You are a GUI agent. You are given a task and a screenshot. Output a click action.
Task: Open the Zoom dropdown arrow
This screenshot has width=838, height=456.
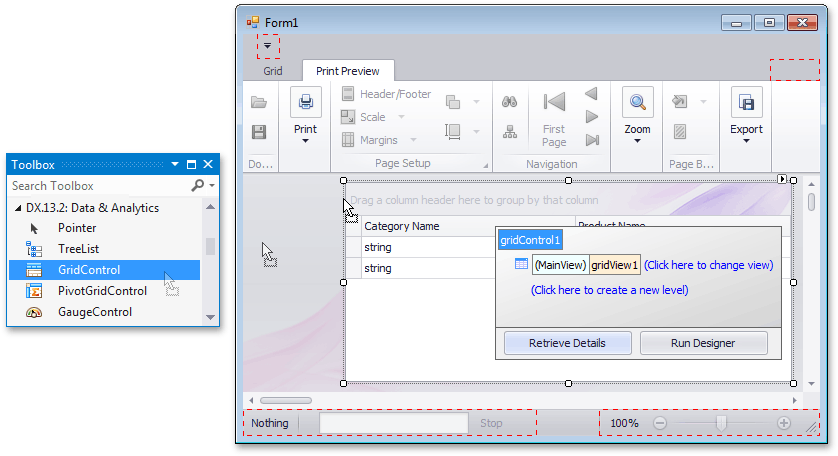click(x=637, y=141)
